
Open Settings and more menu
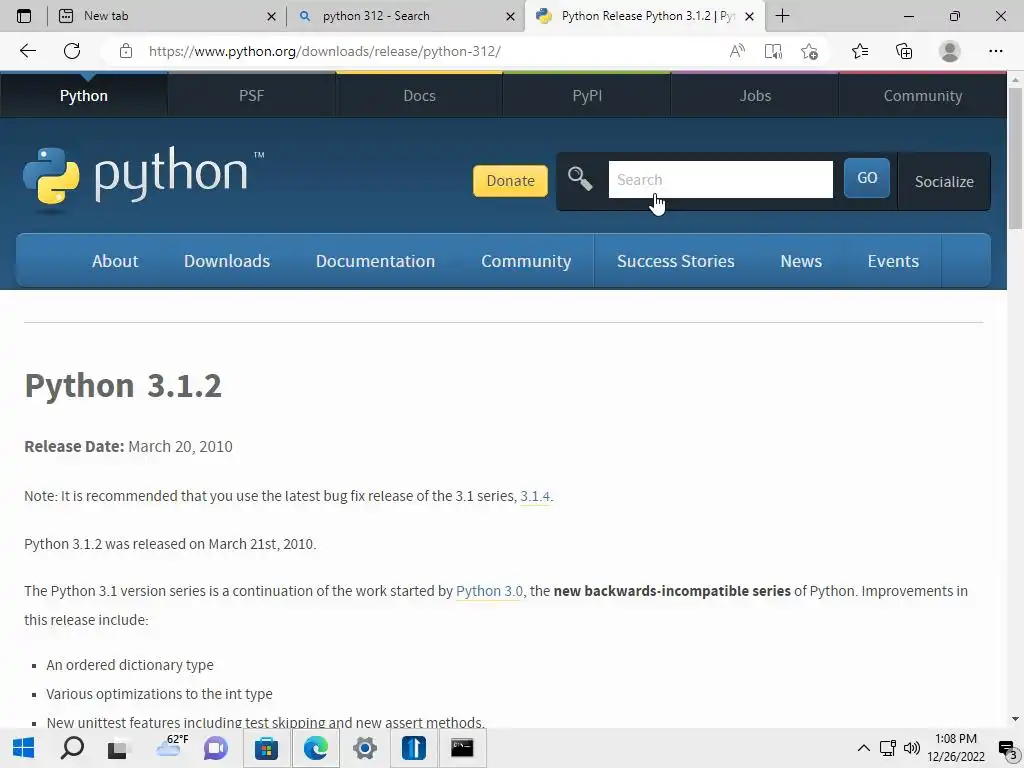[x=995, y=51]
